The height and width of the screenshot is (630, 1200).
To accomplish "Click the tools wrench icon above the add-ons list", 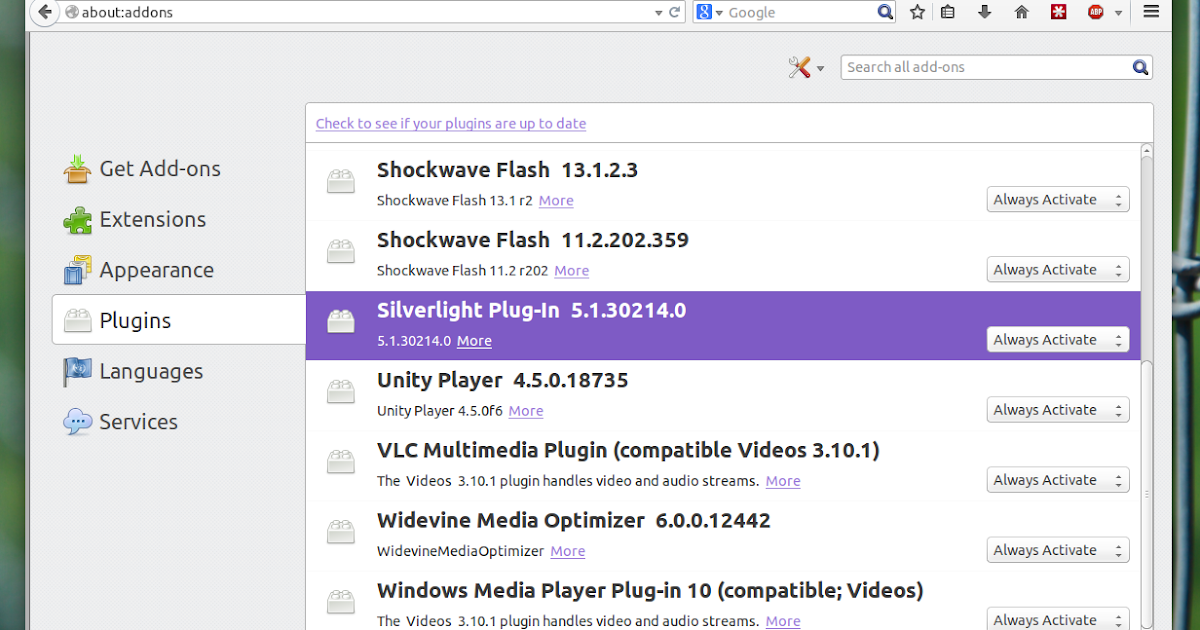I will (799, 67).
